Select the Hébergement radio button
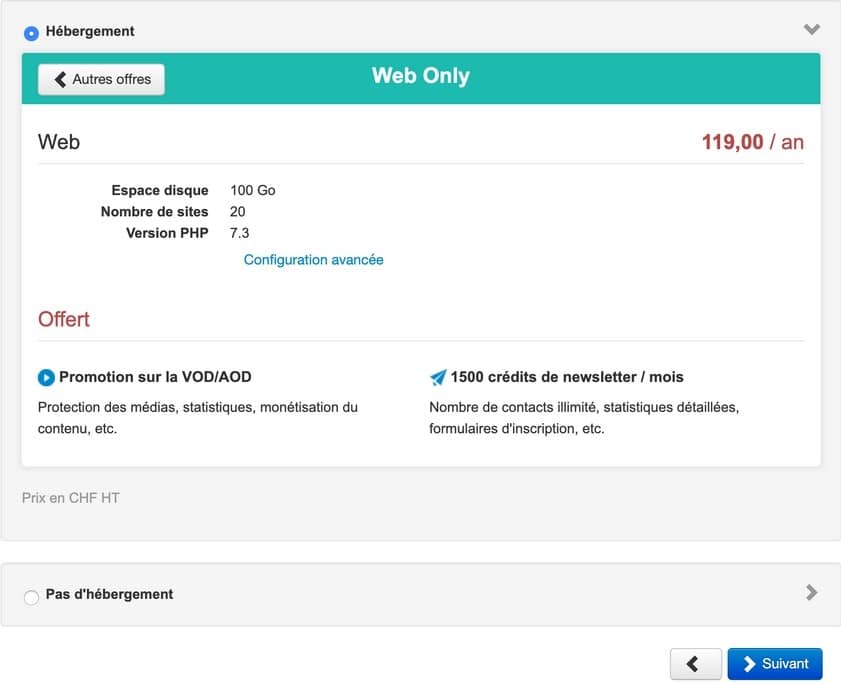The height and width of the screenshot is (684, 841). click(31, 32)
